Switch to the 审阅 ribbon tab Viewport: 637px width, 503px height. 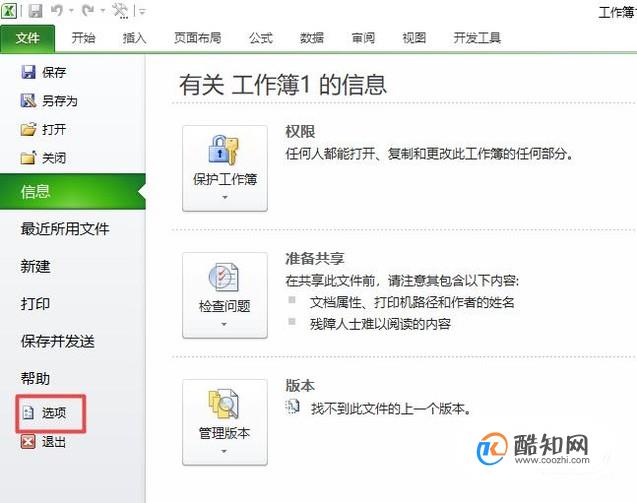pyautogui.click(x=363, y=38)
